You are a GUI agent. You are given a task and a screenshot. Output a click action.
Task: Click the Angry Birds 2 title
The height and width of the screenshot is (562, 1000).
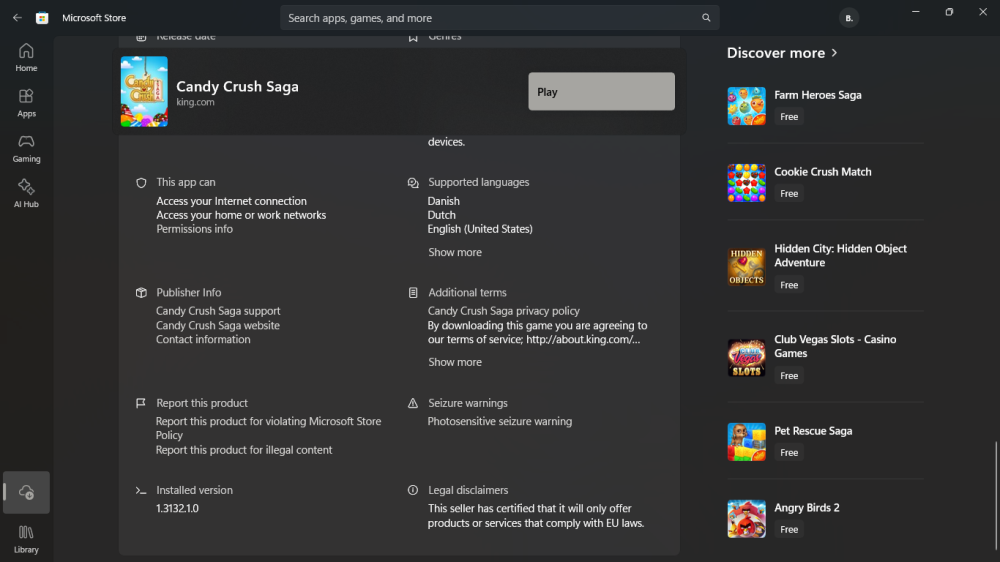point(807,508)
